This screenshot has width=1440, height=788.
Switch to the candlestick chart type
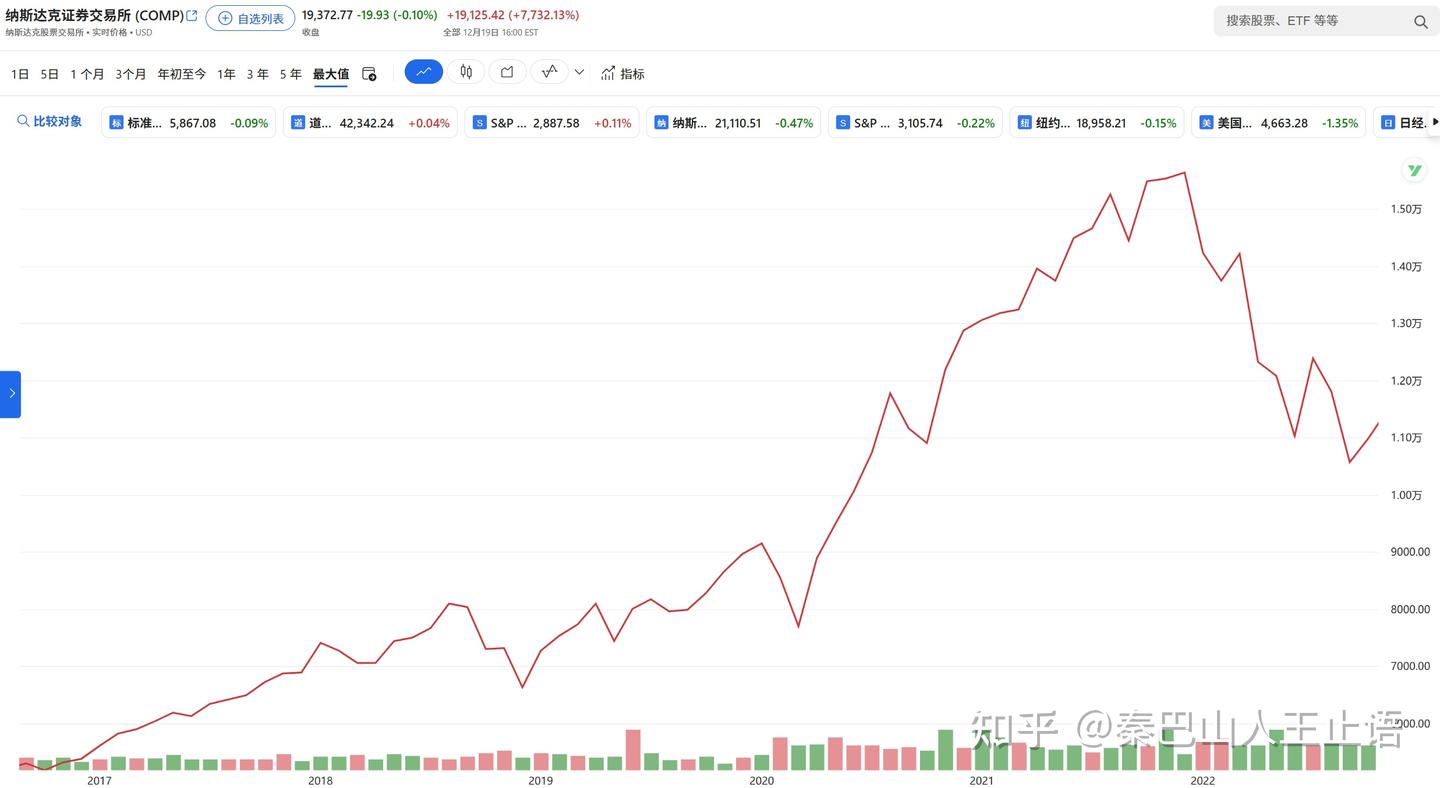(466, 72)
